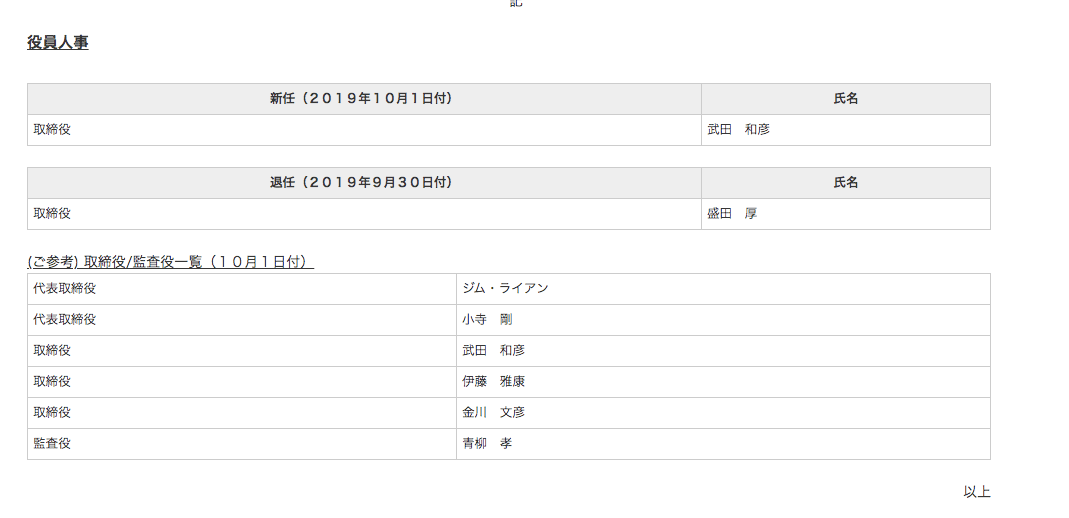Click the 氏名 header in the 退任 table
Viewport: 1069px width, 518px height.
pos(845,183)
